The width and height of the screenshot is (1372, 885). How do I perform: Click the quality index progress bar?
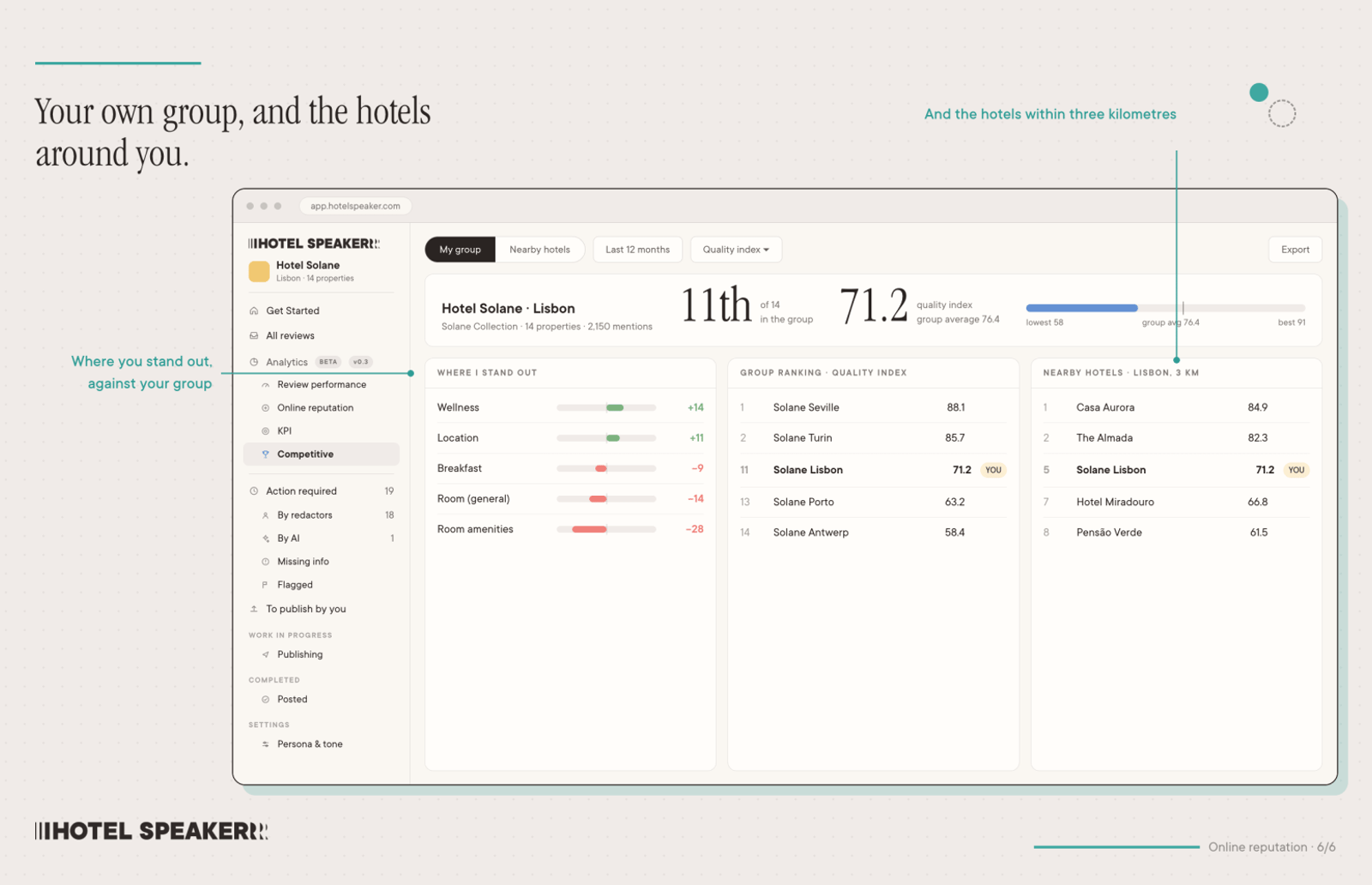(x=1165, y=308)
